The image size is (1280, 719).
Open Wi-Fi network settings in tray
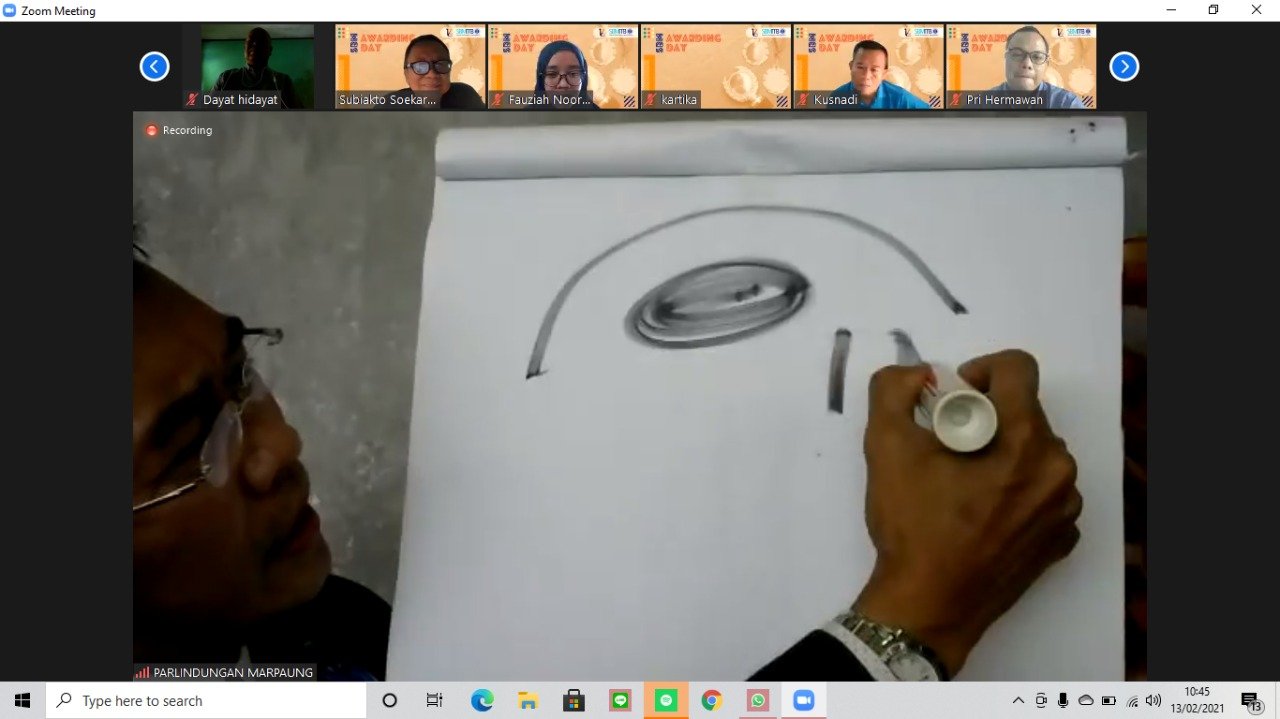[x=1132, y=700]
